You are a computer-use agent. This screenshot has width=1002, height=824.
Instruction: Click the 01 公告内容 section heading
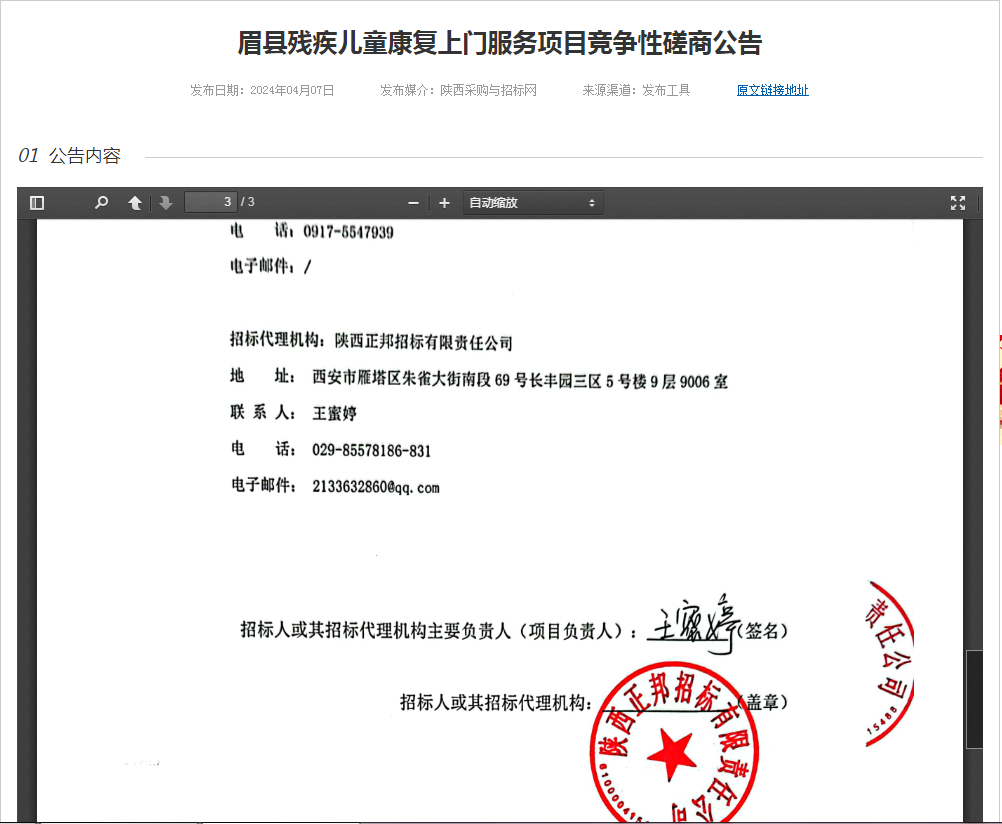[70, 155]
